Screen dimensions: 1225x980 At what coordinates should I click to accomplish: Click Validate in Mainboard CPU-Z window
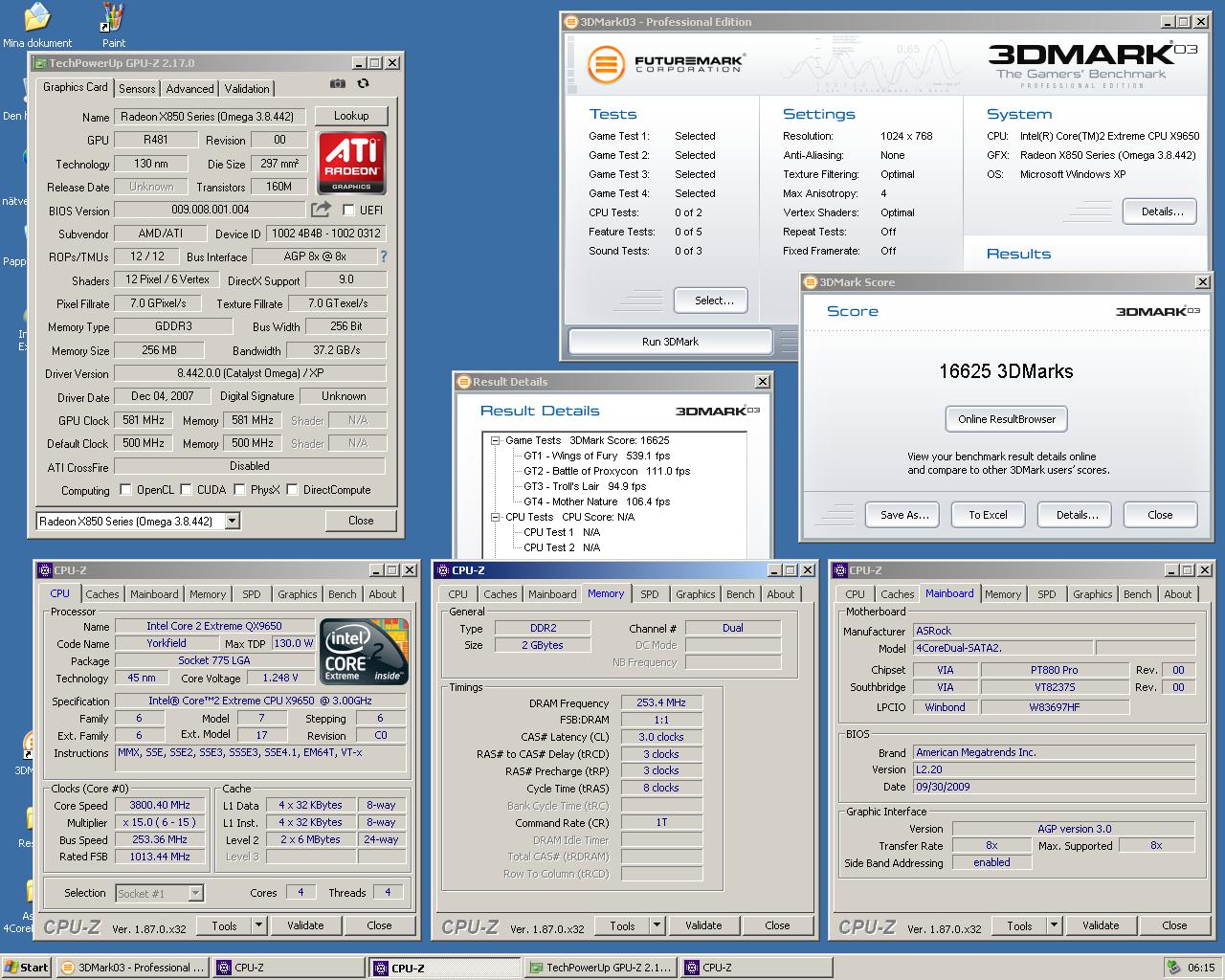tap(1101, 925)
